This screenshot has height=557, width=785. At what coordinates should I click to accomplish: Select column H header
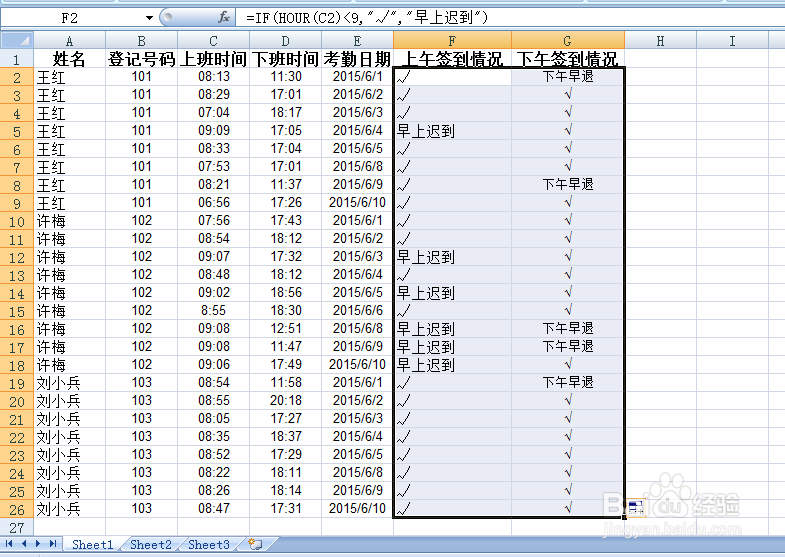pos(660,41)
